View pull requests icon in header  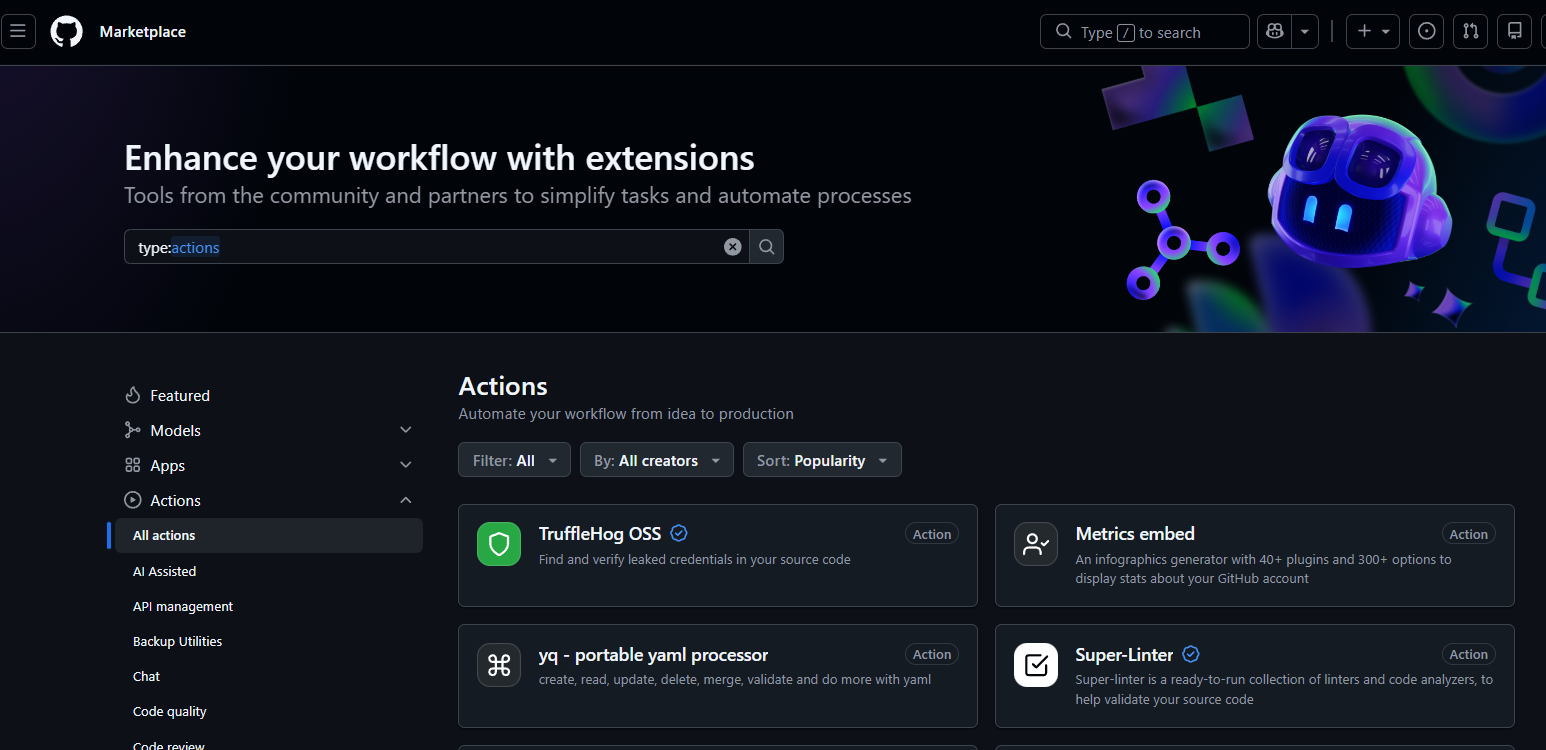[1471, 32]
